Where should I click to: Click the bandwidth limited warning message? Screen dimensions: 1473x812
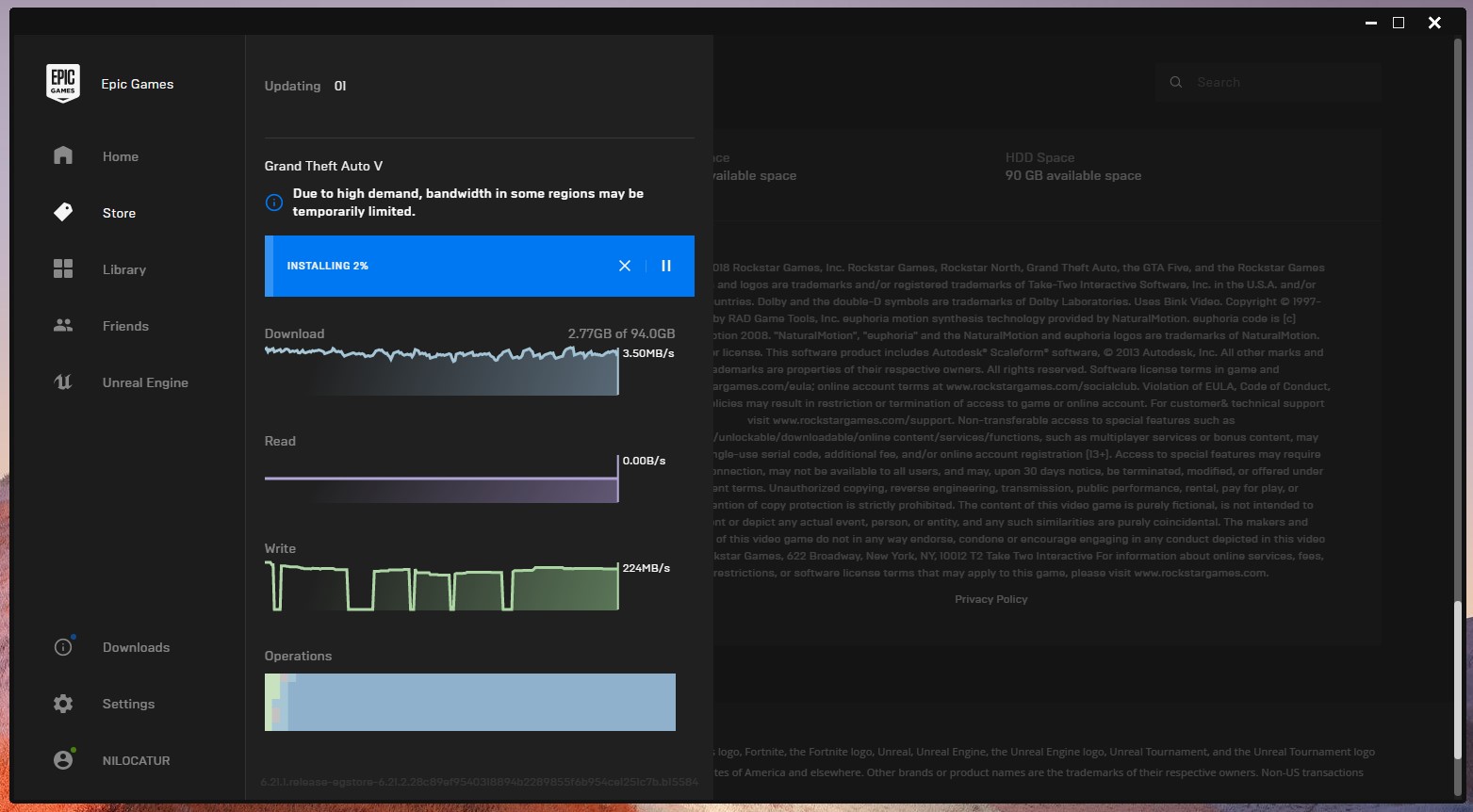[x=468, y=203]
